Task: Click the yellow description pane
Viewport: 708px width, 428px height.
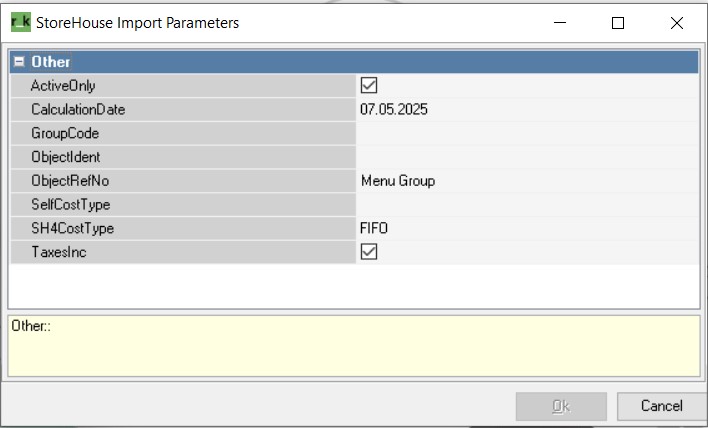Action: [x=354, y=346]
